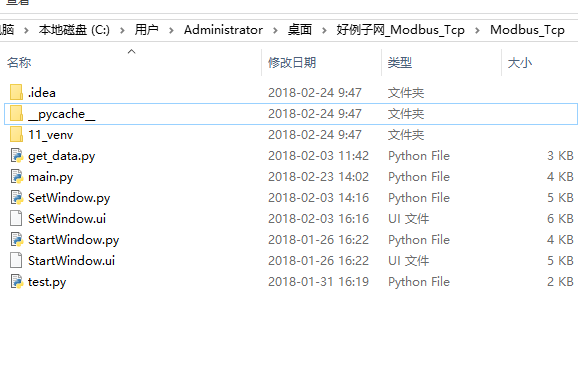578x374 pixels.
Task: Click the test.py Python file icon
Action: (x=17, y=282)
